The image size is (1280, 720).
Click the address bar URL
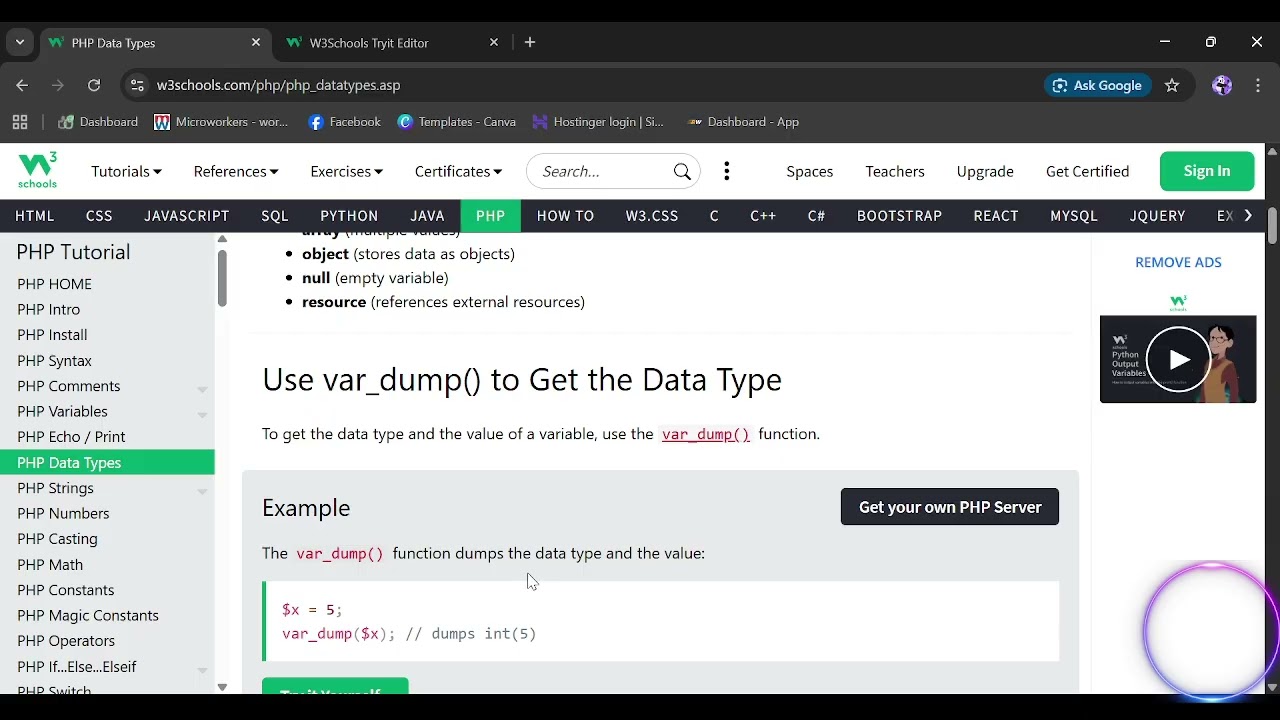coord(279,85)
